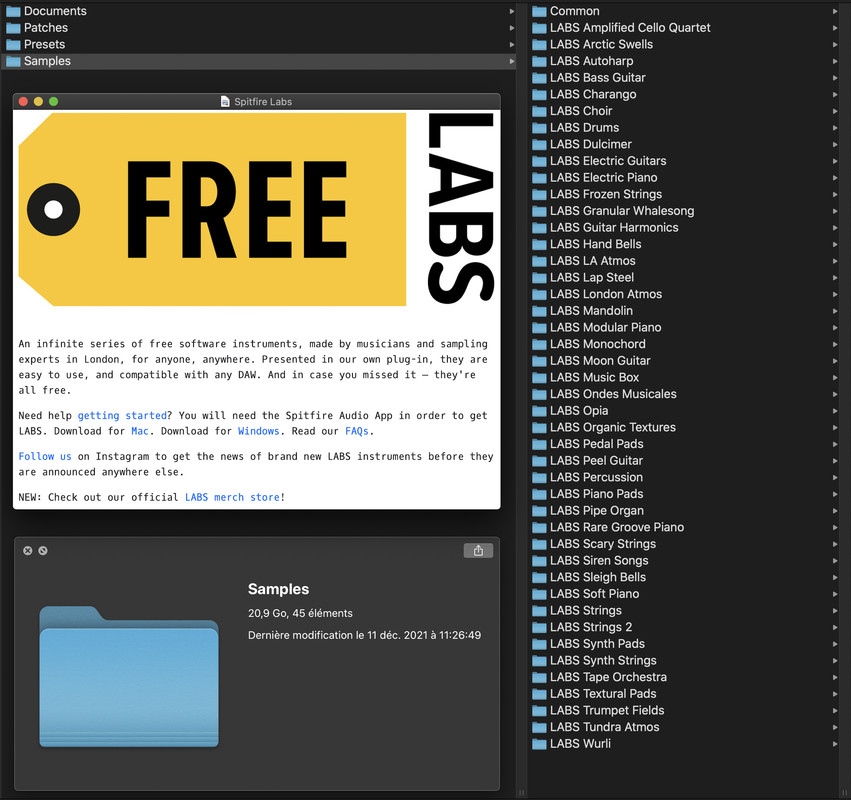Click the LABS Lap Steel folder icon
Screen dimensions: 851x800
[539, 278]
